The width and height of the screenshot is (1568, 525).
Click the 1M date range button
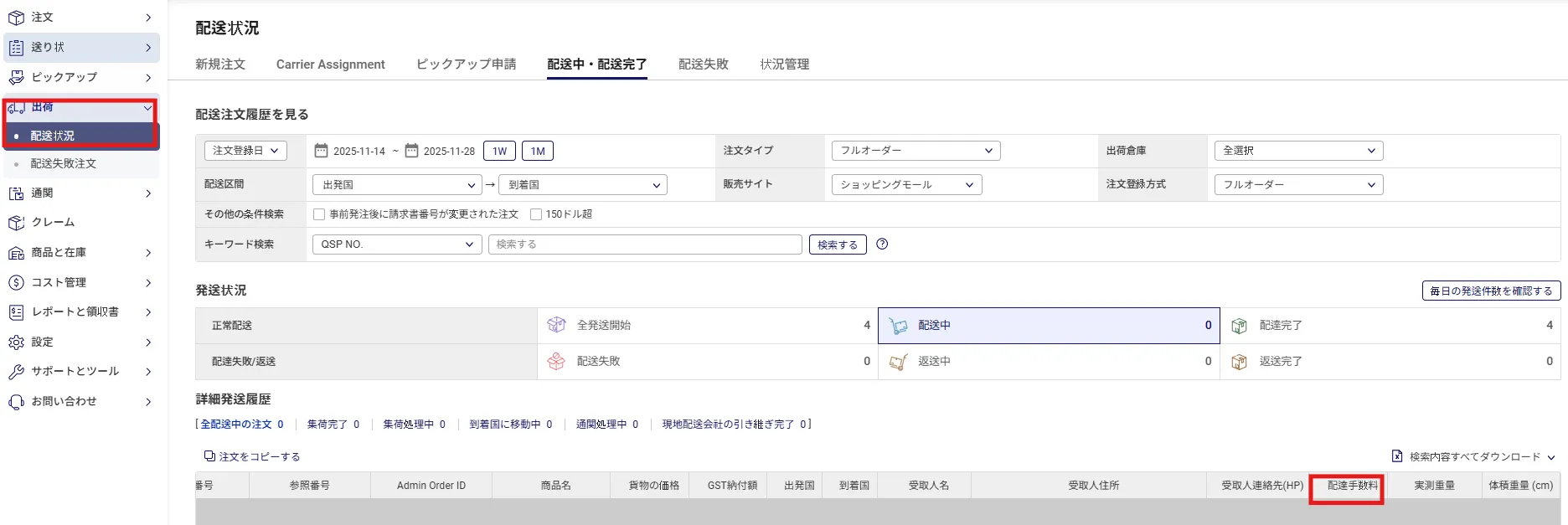tap(538, 151)
